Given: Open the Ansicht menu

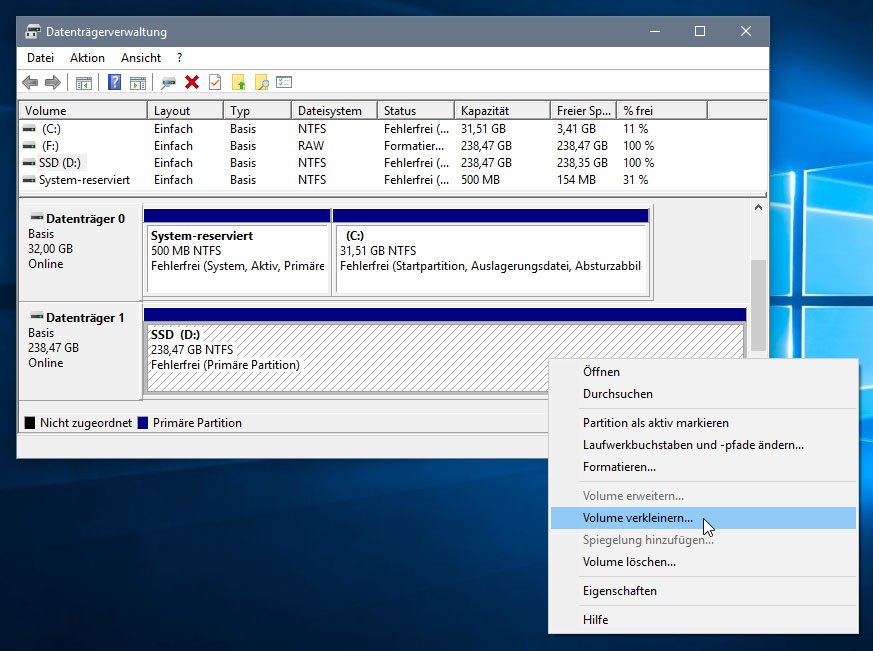Looking at the screenshot, I should 141,58.
